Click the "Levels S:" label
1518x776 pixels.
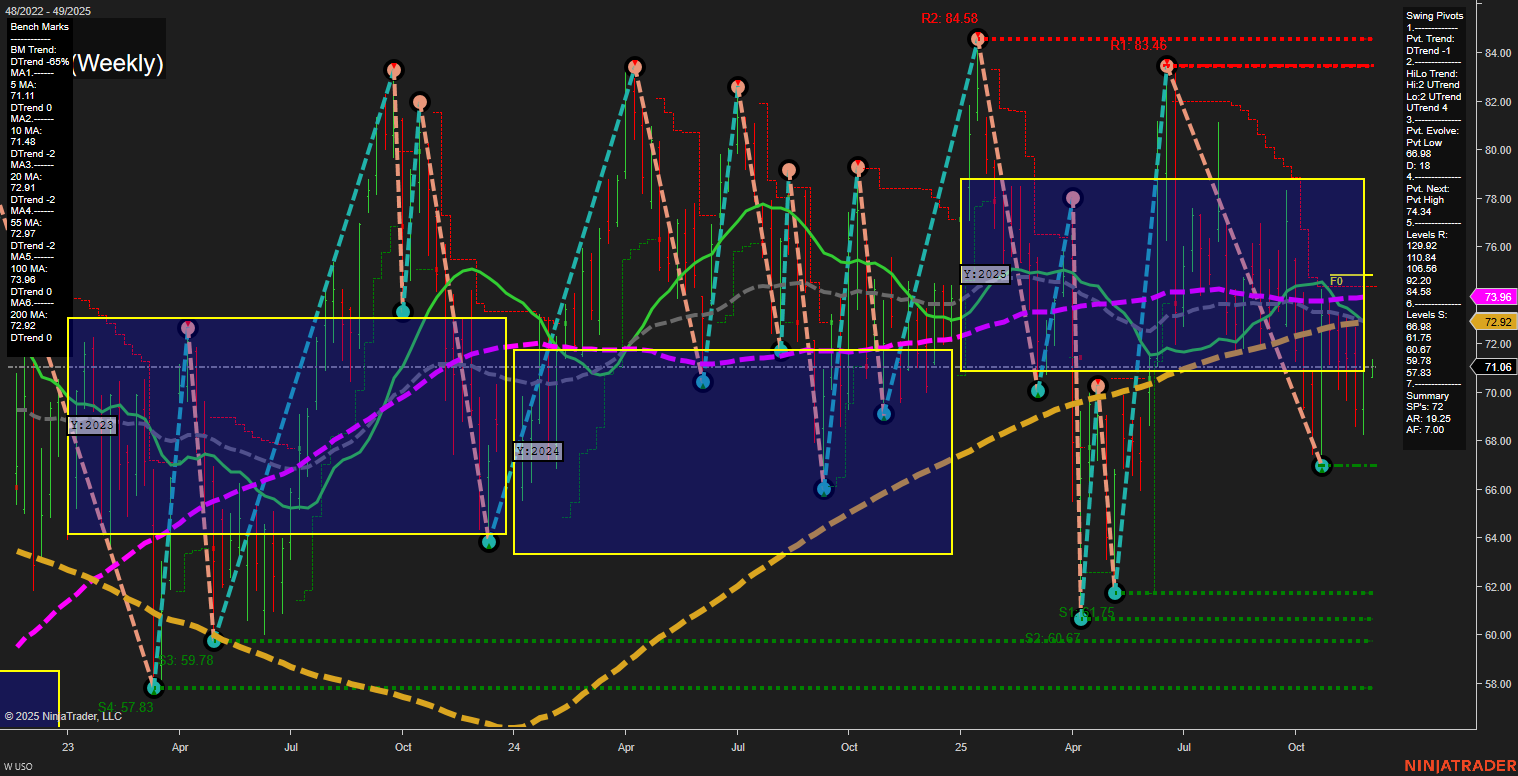(x=1427, y=315)
